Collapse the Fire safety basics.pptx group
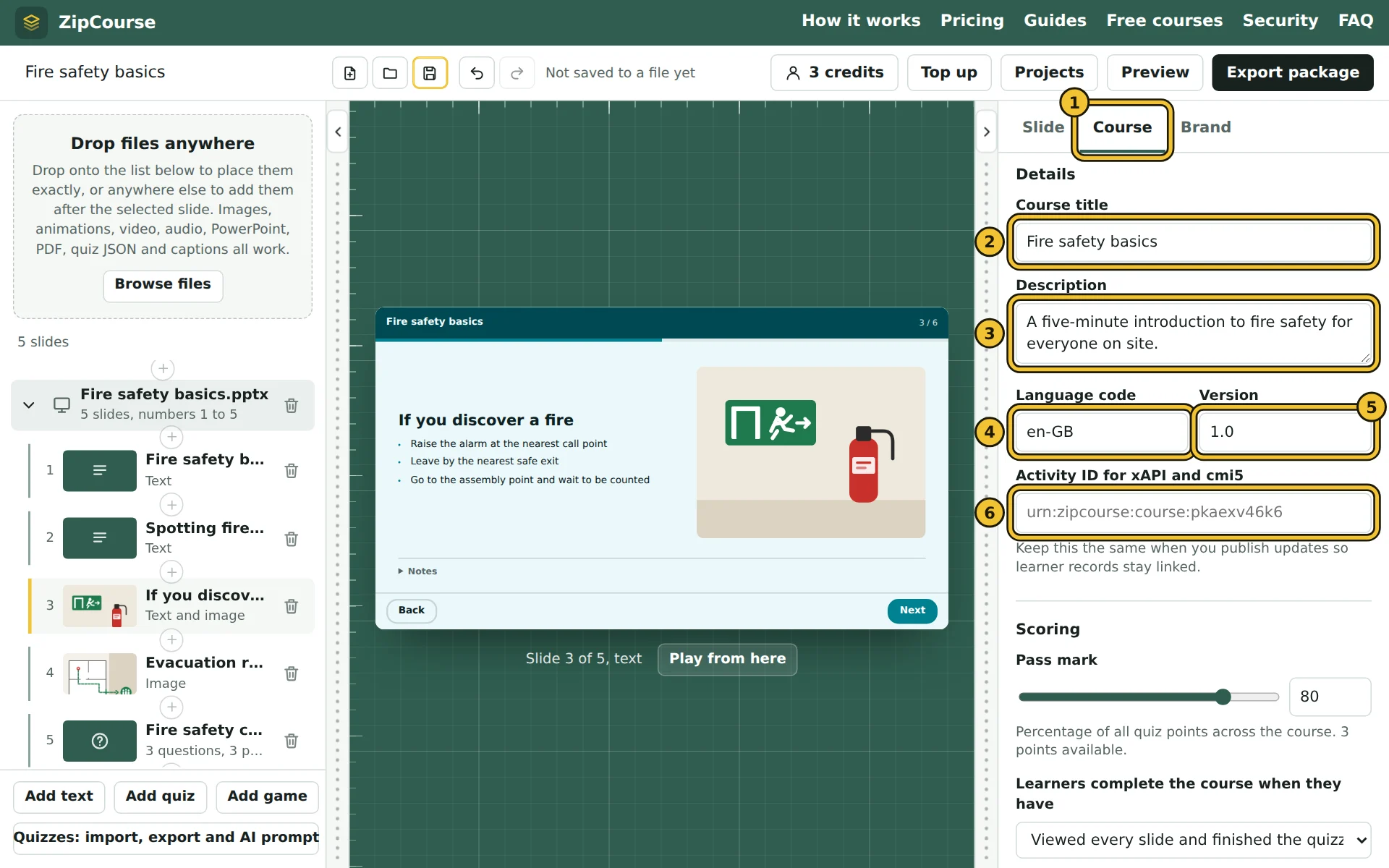This screenshot has width=1389, height=868. click(x=29, y=405)
